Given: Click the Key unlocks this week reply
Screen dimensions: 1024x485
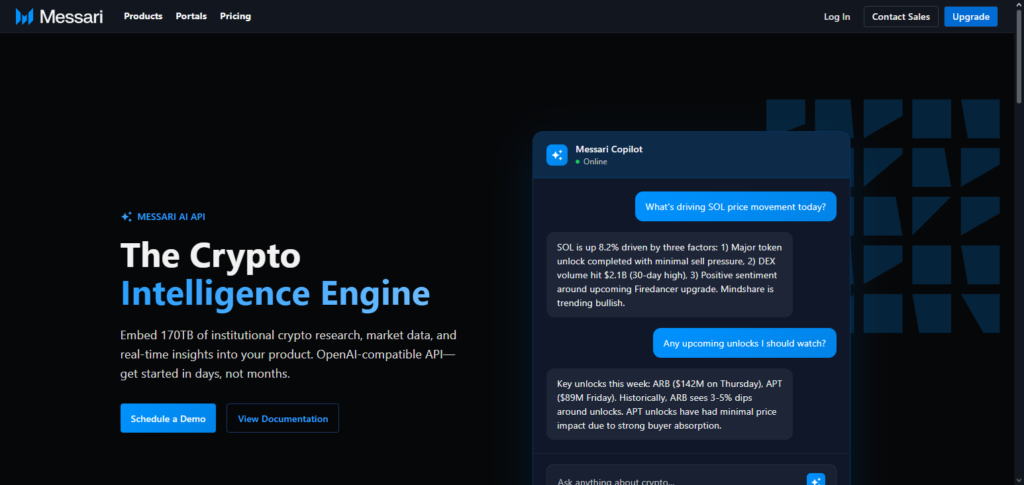Looking at the screenshot, I should [x=669, y=404].
